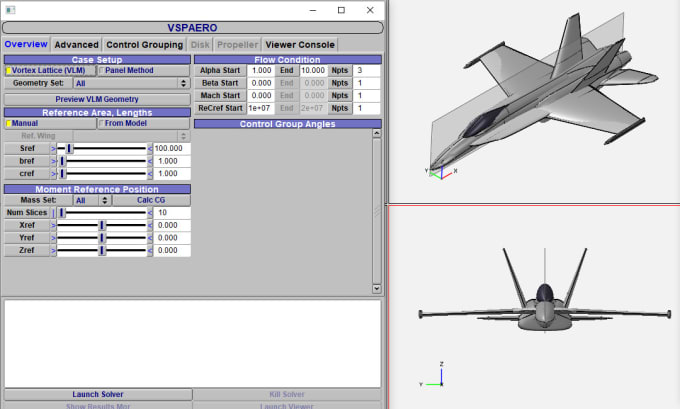Click the cref slider right arrow
This screenshot has height=409, width=680.
(150, 173)
